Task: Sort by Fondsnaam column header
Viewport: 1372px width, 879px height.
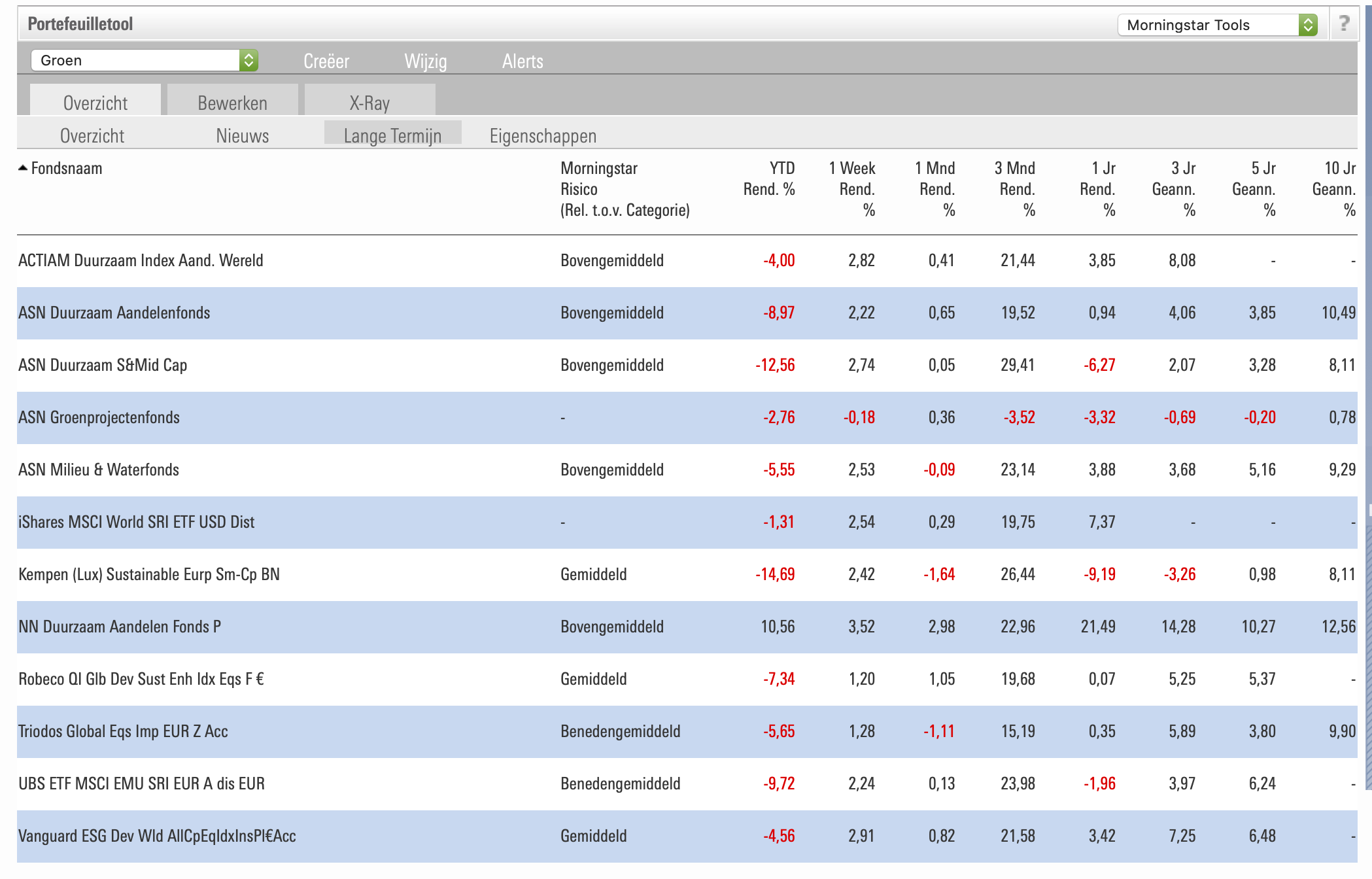Action: (67, 168)
